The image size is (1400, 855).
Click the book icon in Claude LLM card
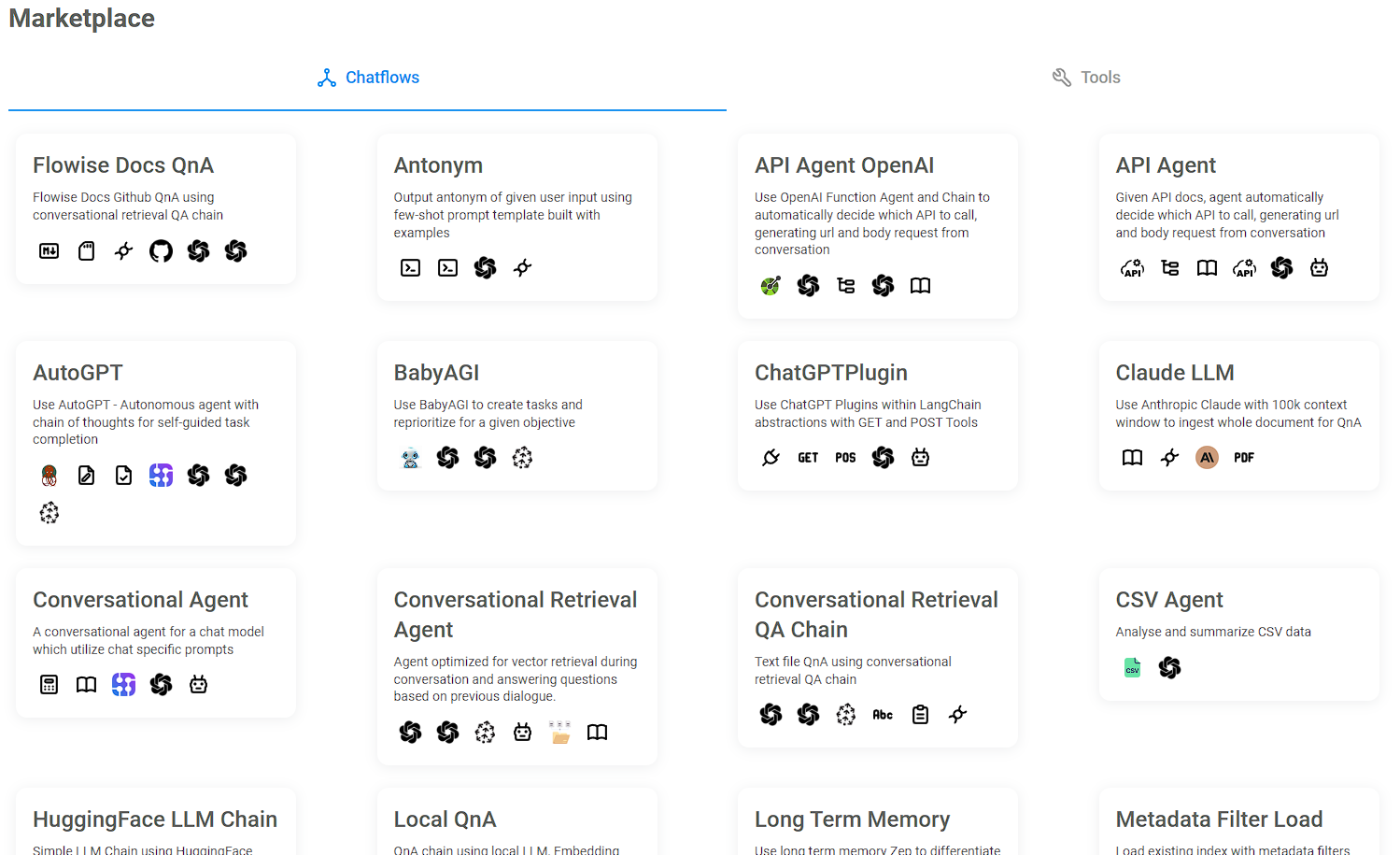coord(1133,458)
